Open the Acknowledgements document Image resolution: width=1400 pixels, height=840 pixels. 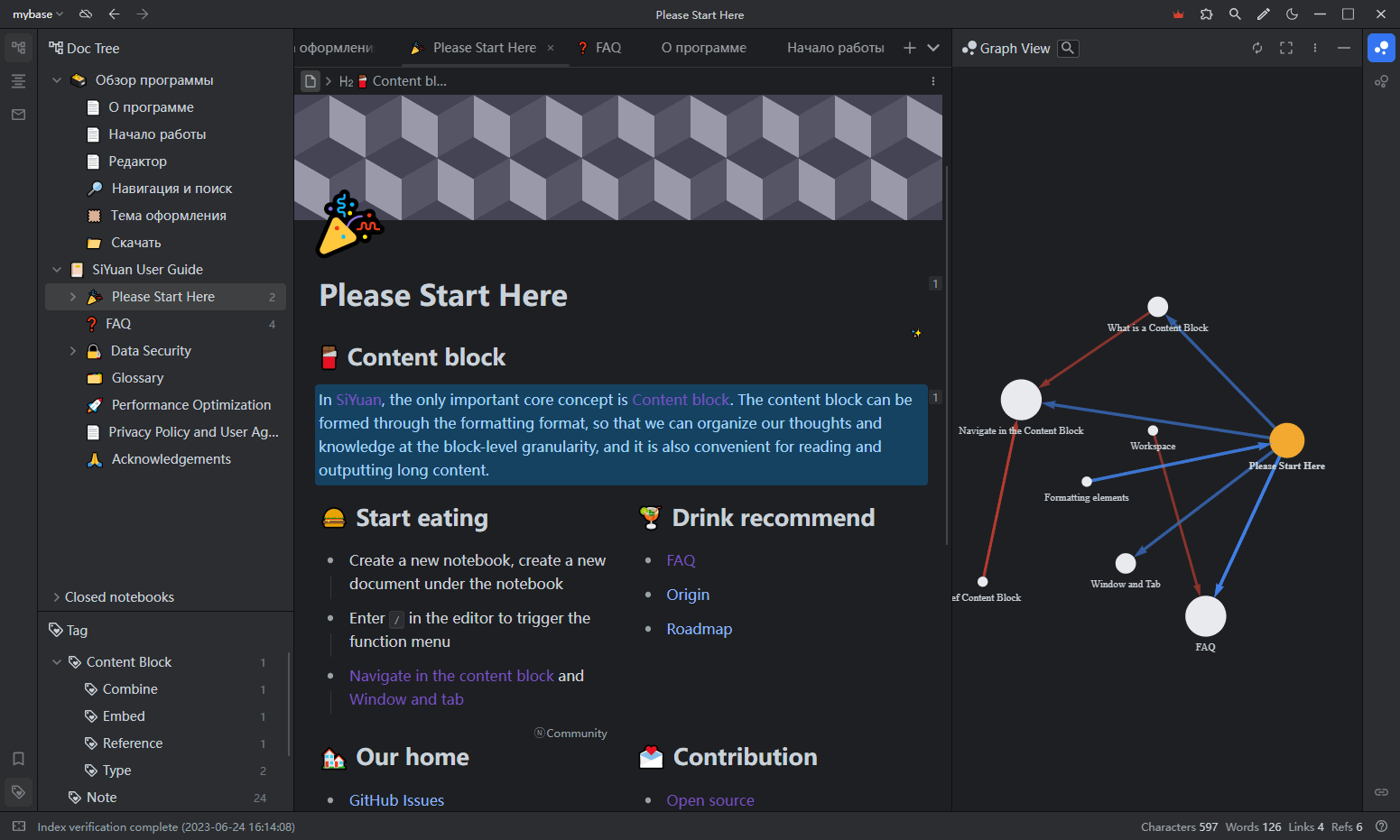(x=171, y=459)
